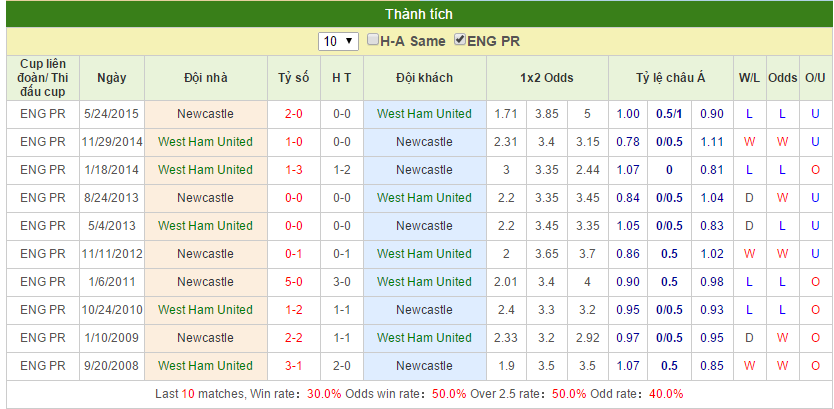Click the Thành tích header tab
Screen dimensions: 834x409
(418, 14)
